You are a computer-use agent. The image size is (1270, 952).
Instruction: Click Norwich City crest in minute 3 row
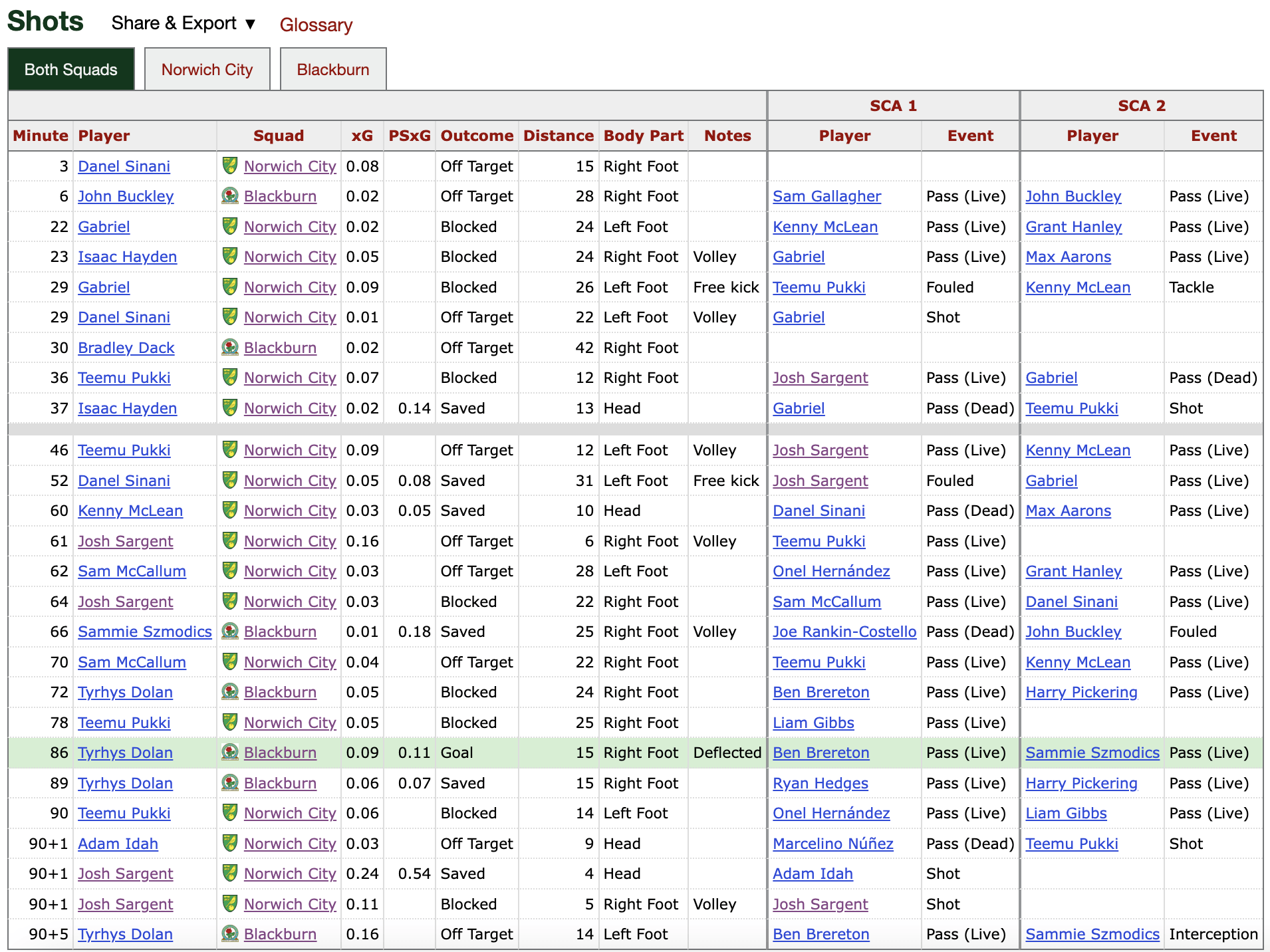[x=230, y=166]
